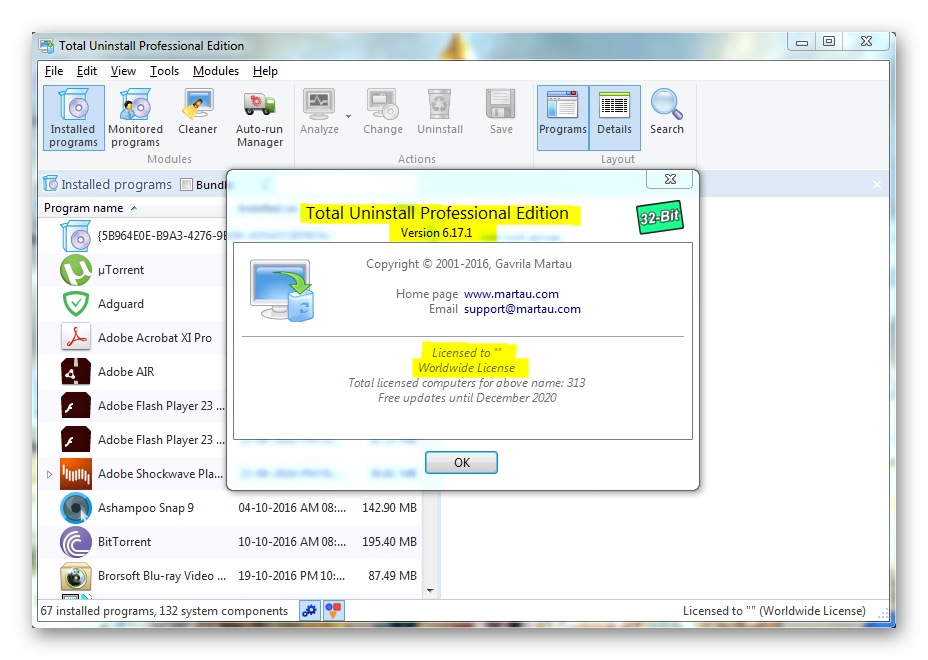Select the Adobe AIR icon
This screenshot has height=660, width=928.
[76, 372]
